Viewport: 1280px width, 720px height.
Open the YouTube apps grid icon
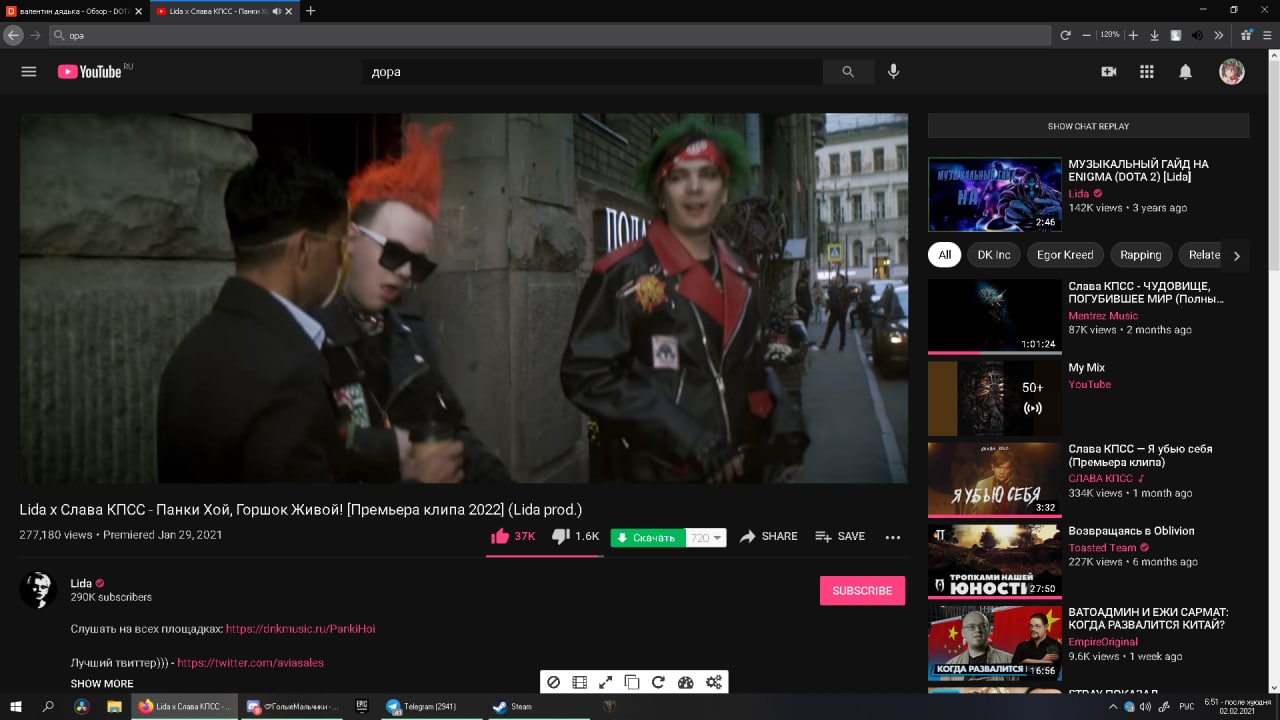coord(1147,72)
